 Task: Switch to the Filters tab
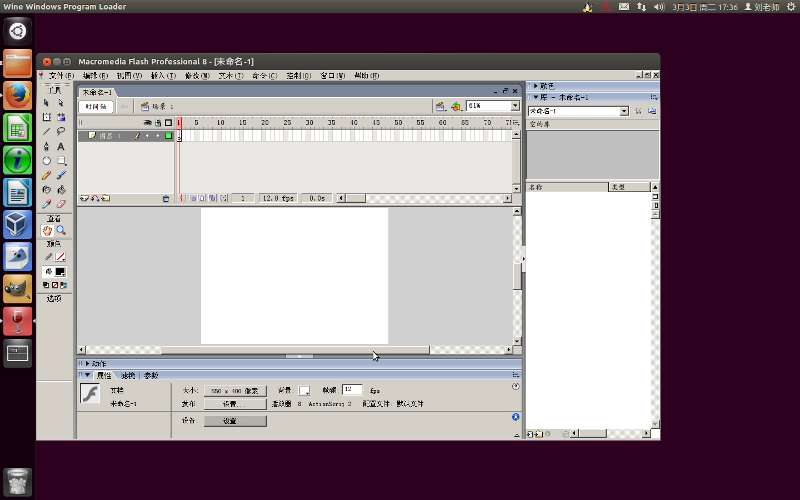point(129,376)
